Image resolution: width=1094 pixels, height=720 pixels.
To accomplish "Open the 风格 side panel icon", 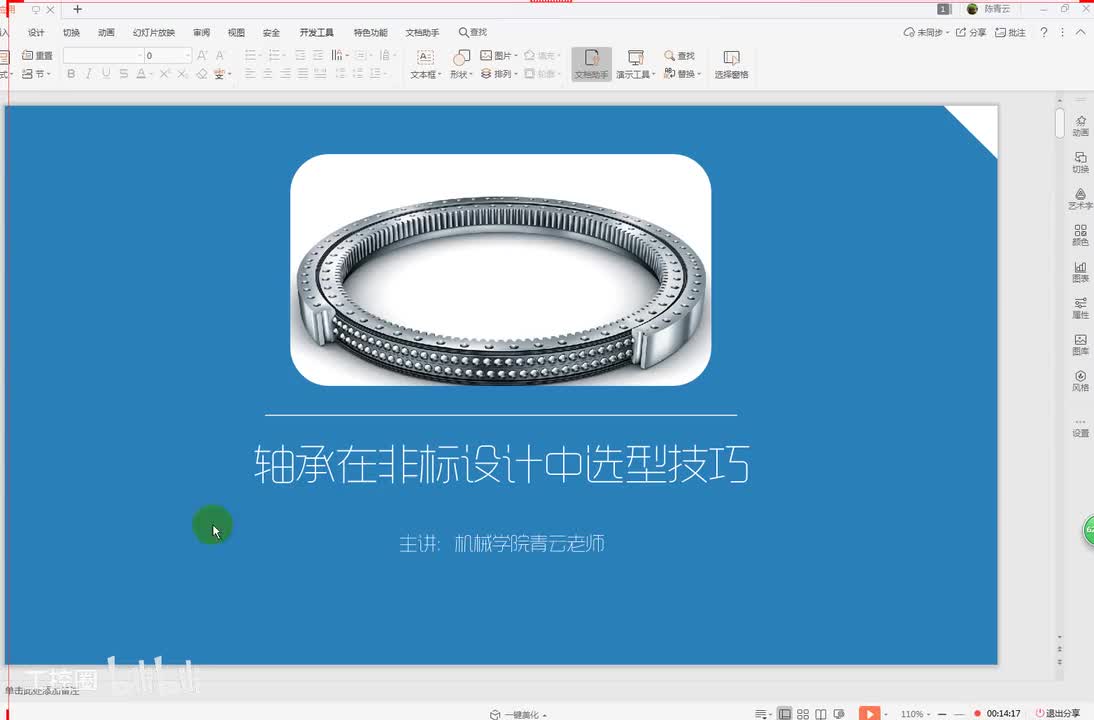I will click(1080, 381).
